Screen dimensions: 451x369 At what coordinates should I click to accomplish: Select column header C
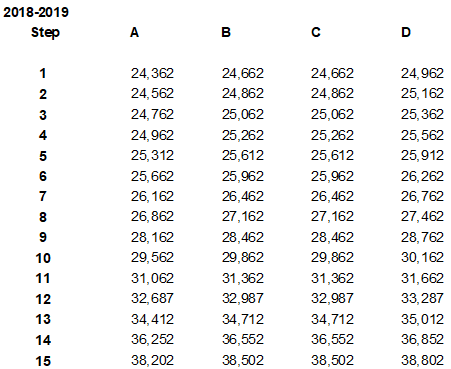click(x=316, y=32)
